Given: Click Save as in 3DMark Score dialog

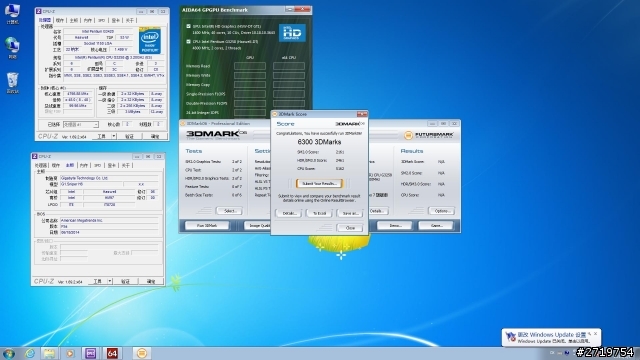Looking at the screenshot, I should (x=350, y=213).
